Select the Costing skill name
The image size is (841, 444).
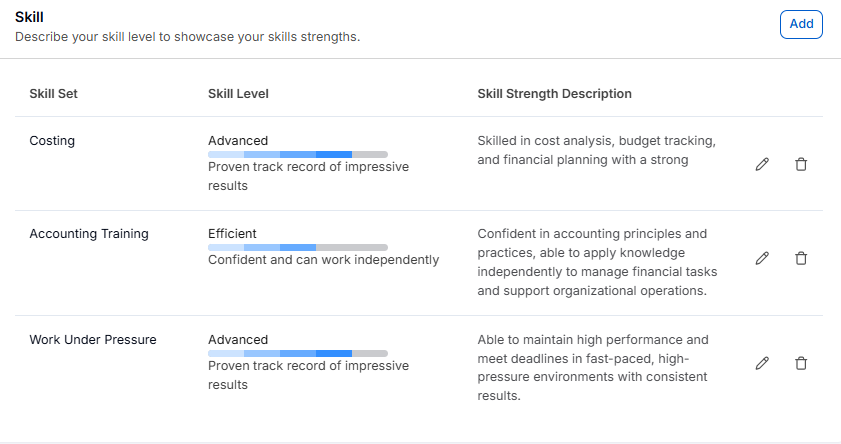point(52,141)
